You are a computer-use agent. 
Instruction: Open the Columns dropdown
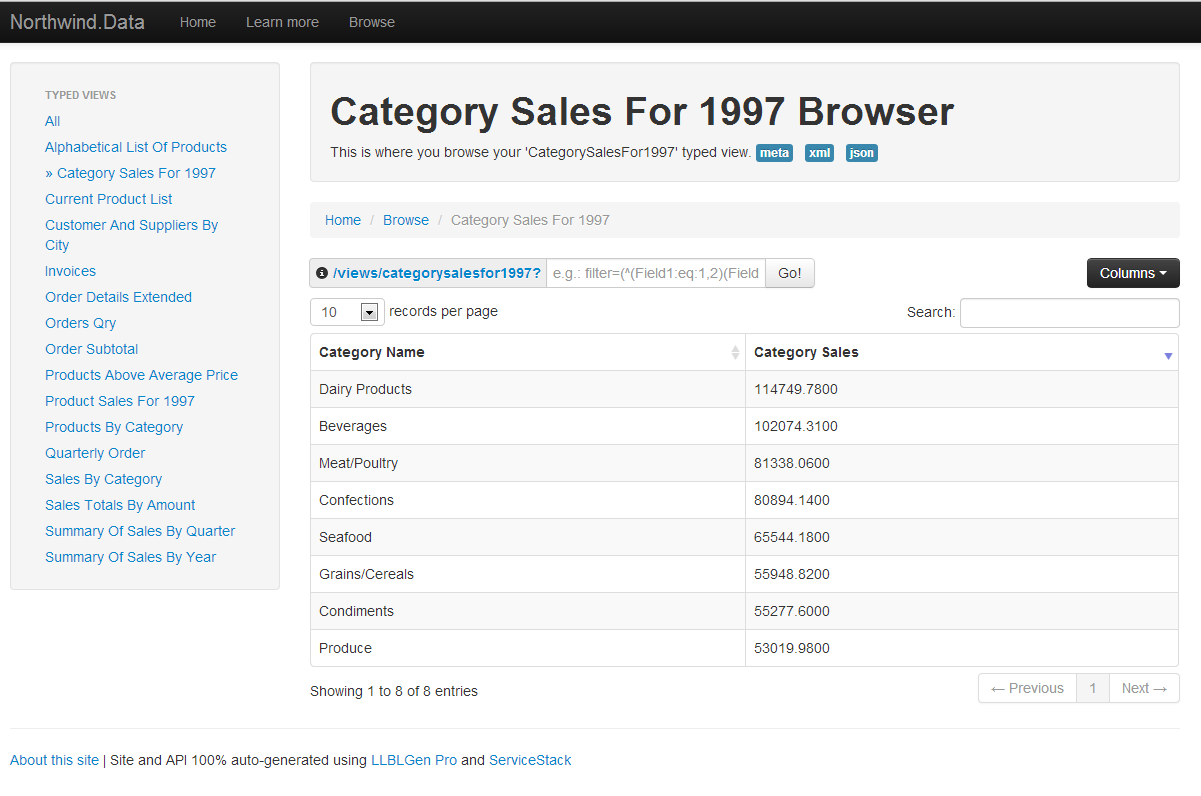coord(1133,272)
